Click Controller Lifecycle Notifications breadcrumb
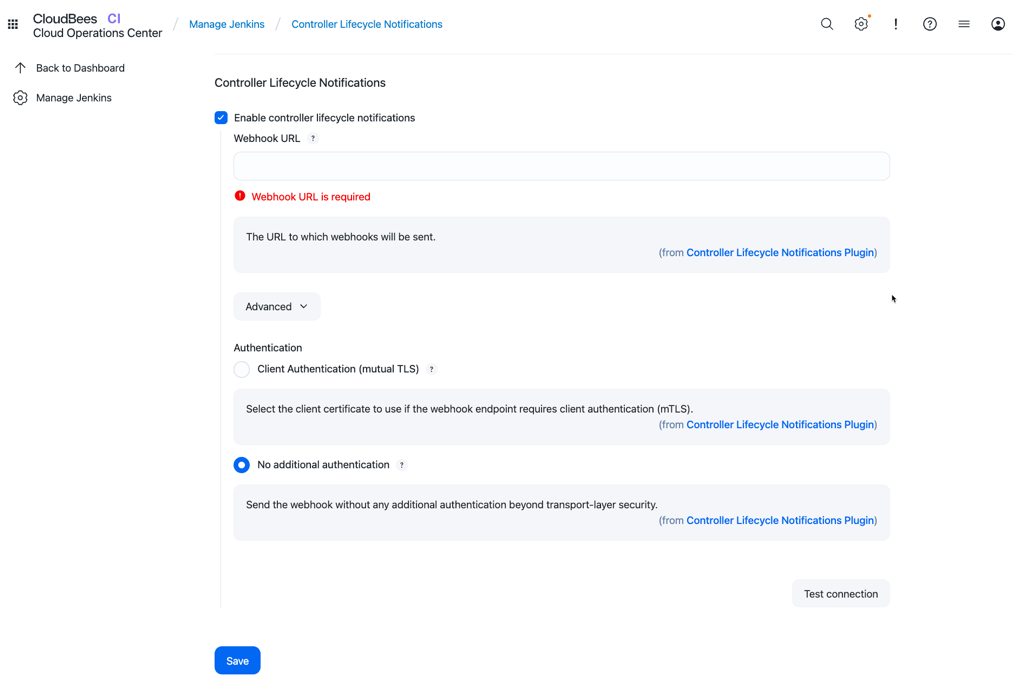Viewport: 1024px width, 699px height. [x=366, y=24]
